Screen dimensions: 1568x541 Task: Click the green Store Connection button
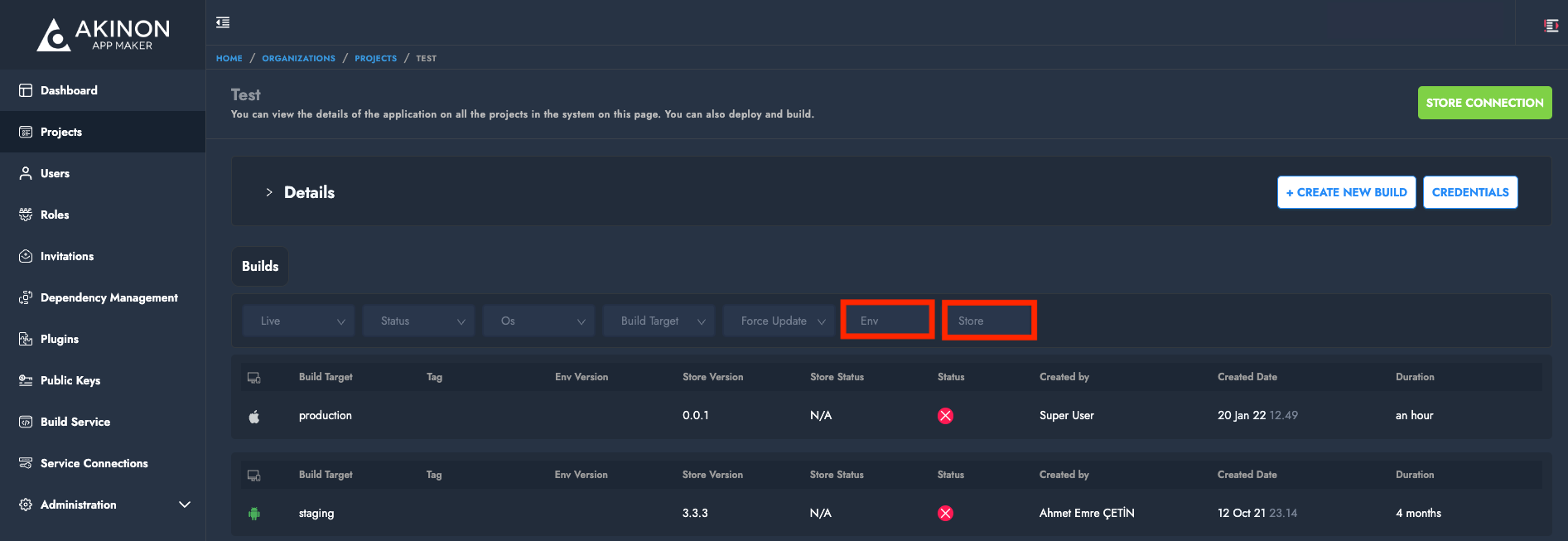pyautogui.click(x=1484, y=103)
